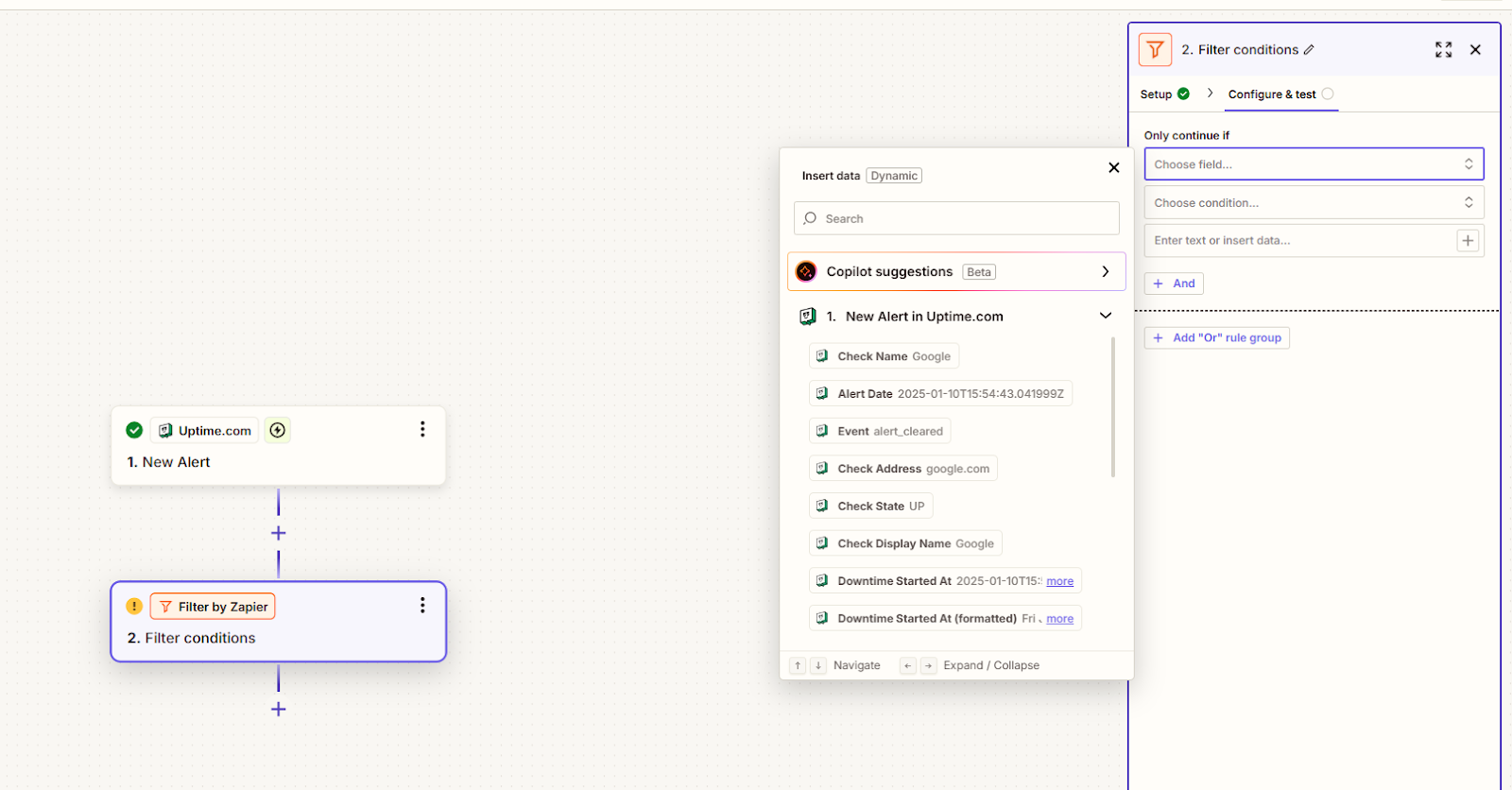Click Add "Or" rule group button
The width and height of the screenshot is (1512, 790).
[1217, 337]
